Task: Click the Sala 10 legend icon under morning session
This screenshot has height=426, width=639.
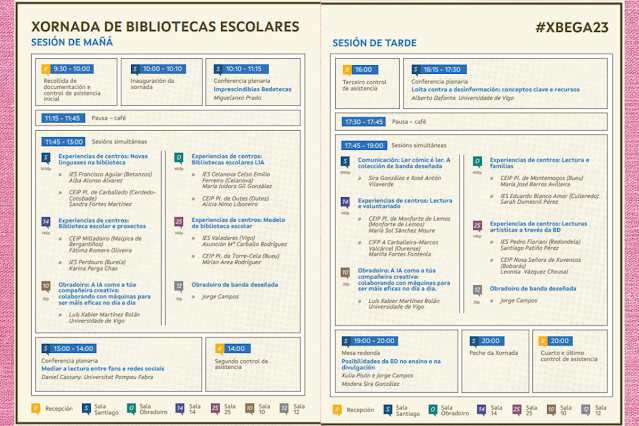Action: pyautogui.click(x=249, y=408)
